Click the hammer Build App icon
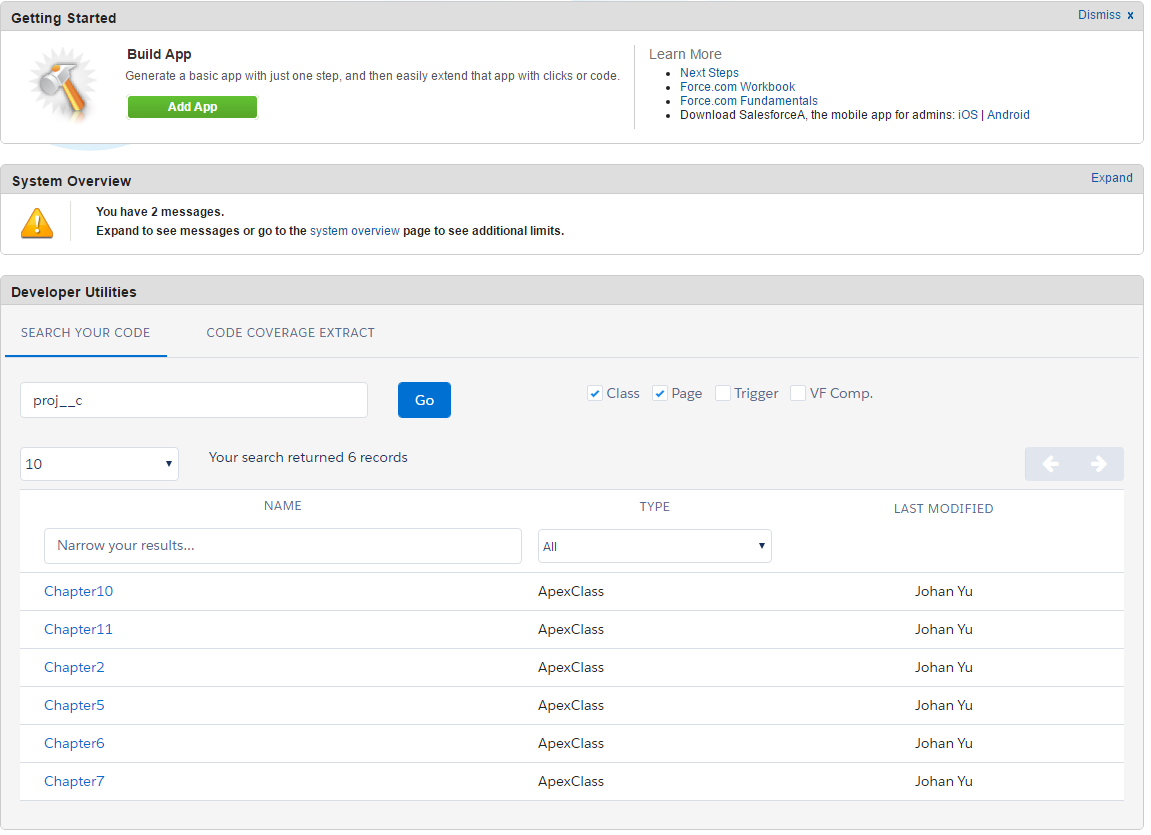The height and width of the screenshot is (835, 1151). [x=63, y=84]
